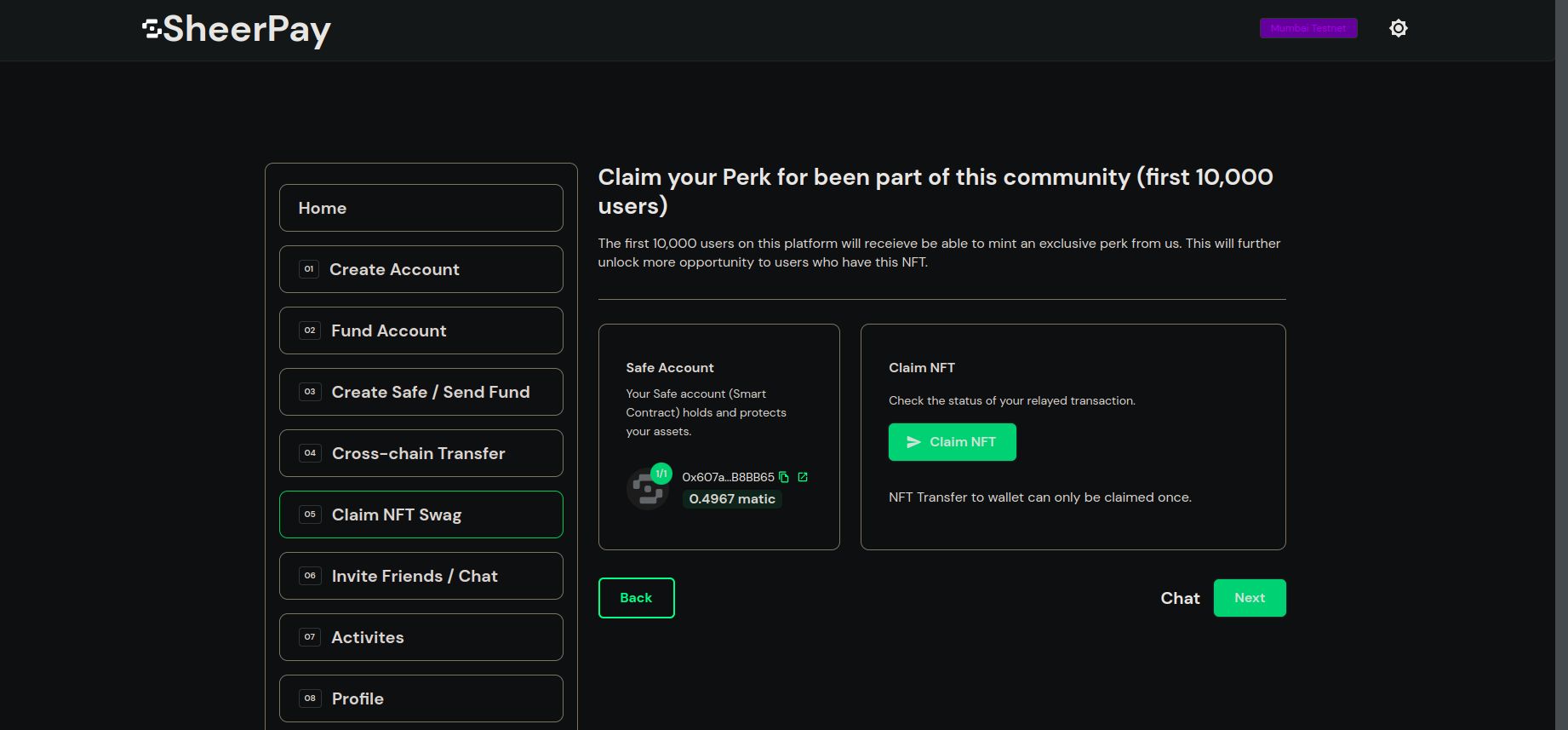Toggle the light/dark theme sun icon
This screenshot has width=1568, height=730.
(1398, 28)
